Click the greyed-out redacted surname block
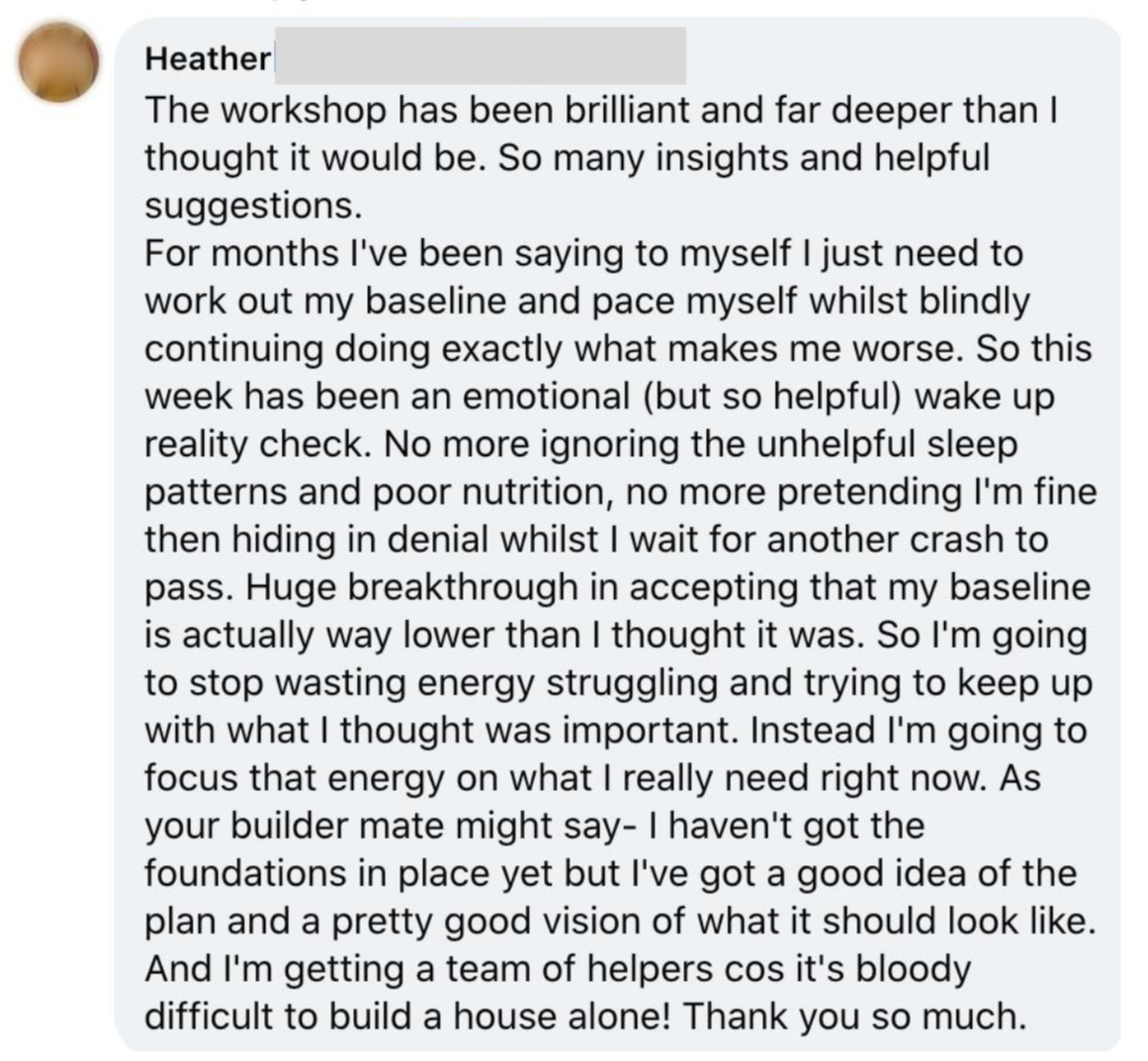The image size is (1148, 1061). pyautogui.click(x=481, y=55)
